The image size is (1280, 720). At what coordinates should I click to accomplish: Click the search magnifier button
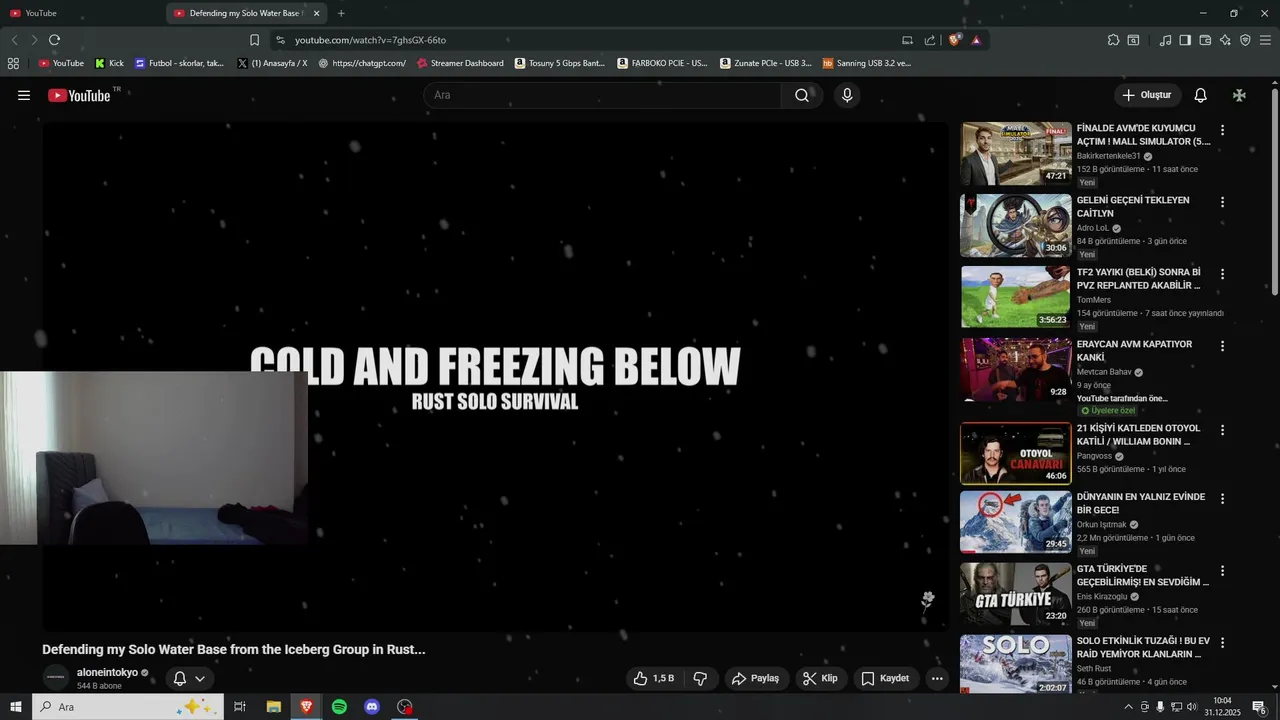pos(802,95)
